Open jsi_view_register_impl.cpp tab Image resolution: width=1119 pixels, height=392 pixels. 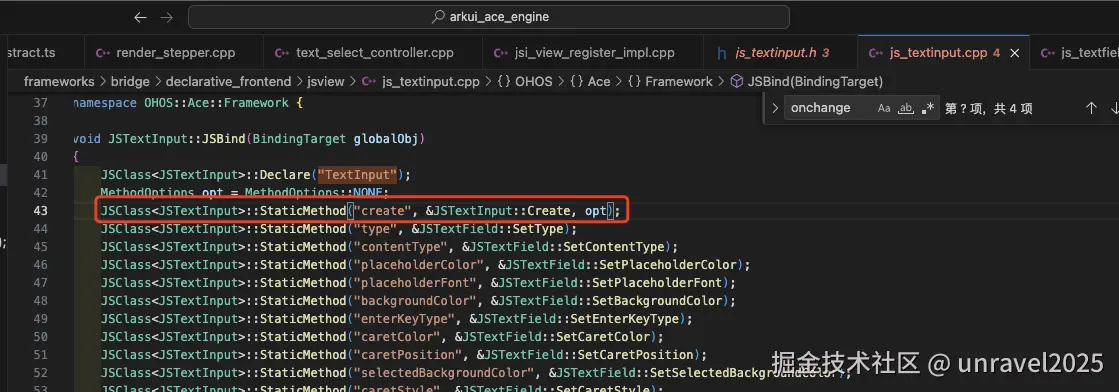593,53
